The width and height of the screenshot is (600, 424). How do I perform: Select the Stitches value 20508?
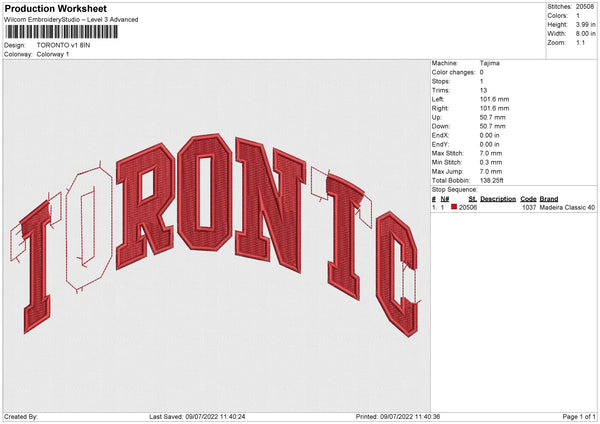(585, 7)
